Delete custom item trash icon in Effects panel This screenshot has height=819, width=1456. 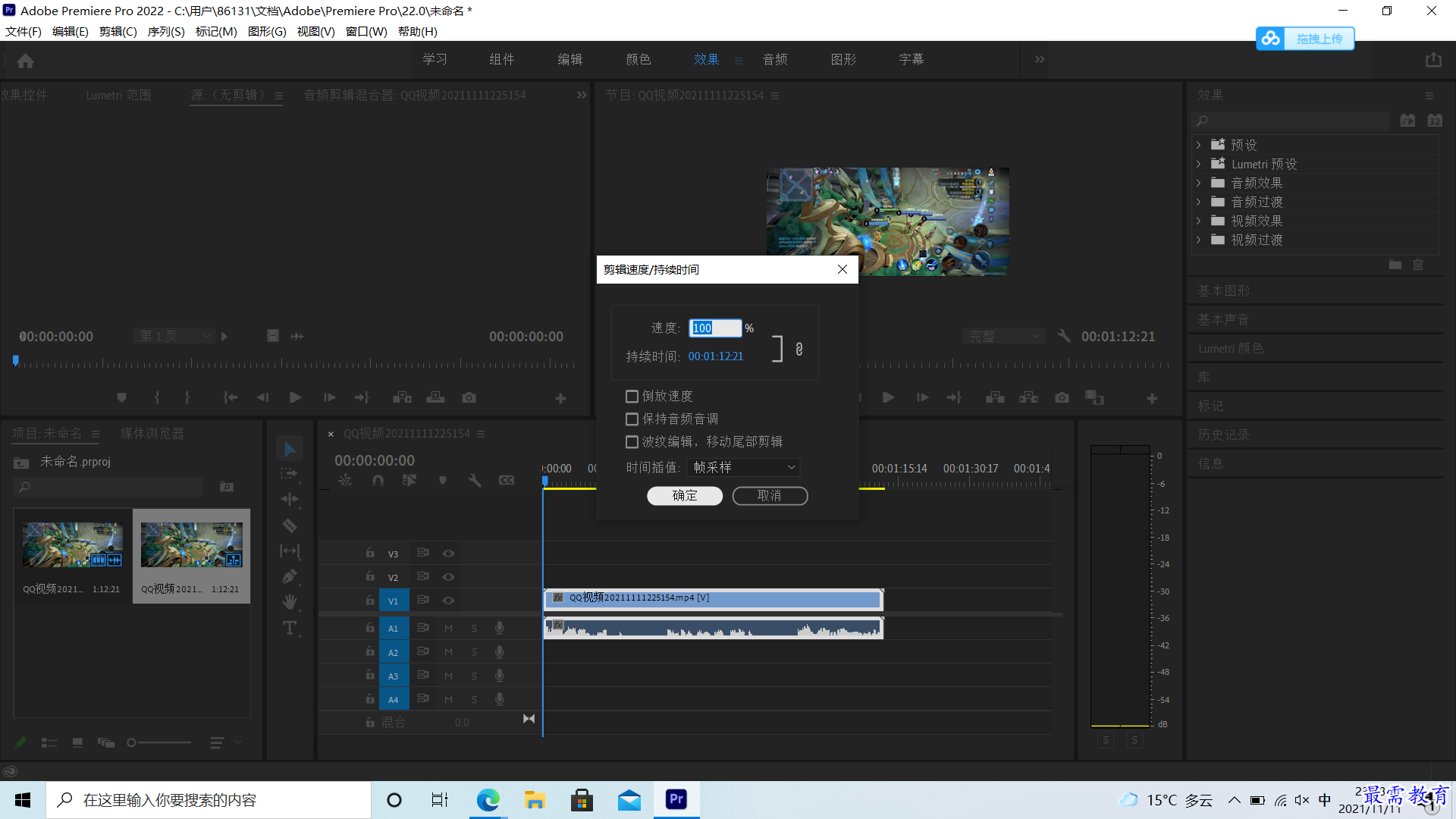click(x=1418, y=265)
